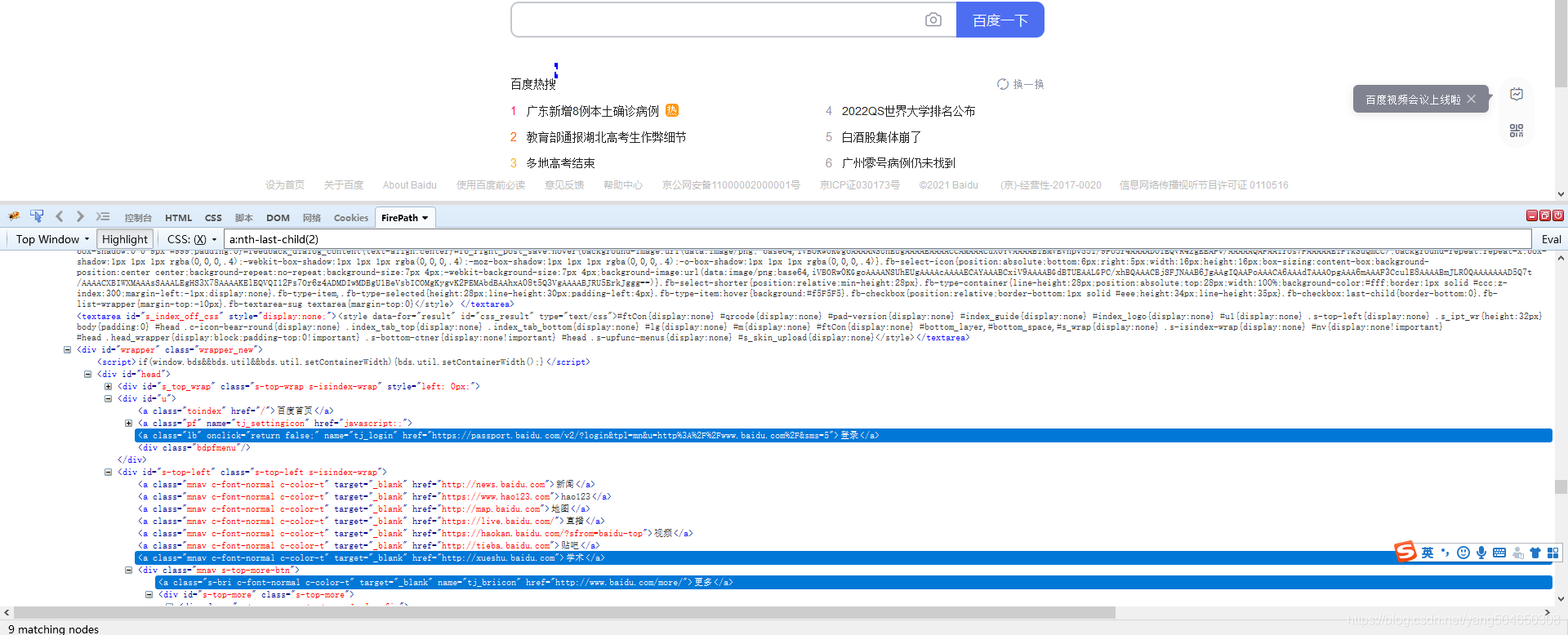The height and width of the screenshot is (635, 1568).
Task: Select the highlighted tj_briicon 更多 anchor row
Action: 853,582
